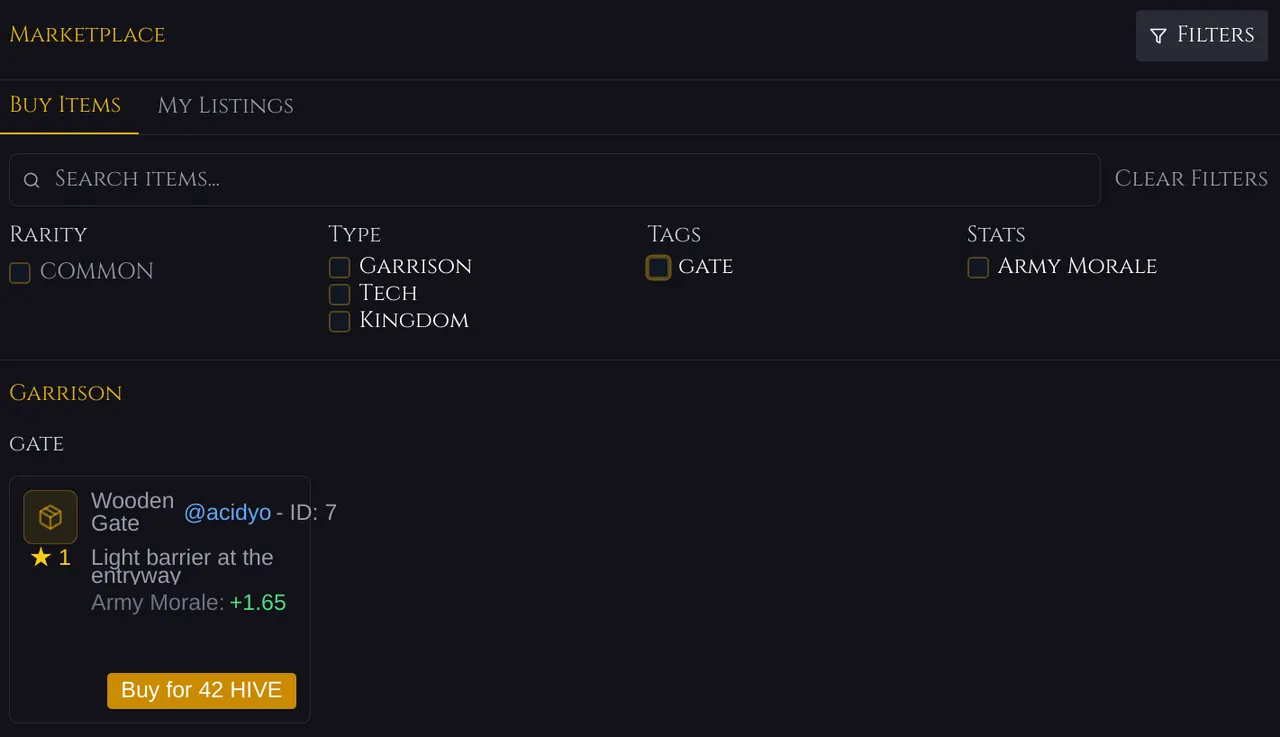Click the search magnifier icon

32,180
